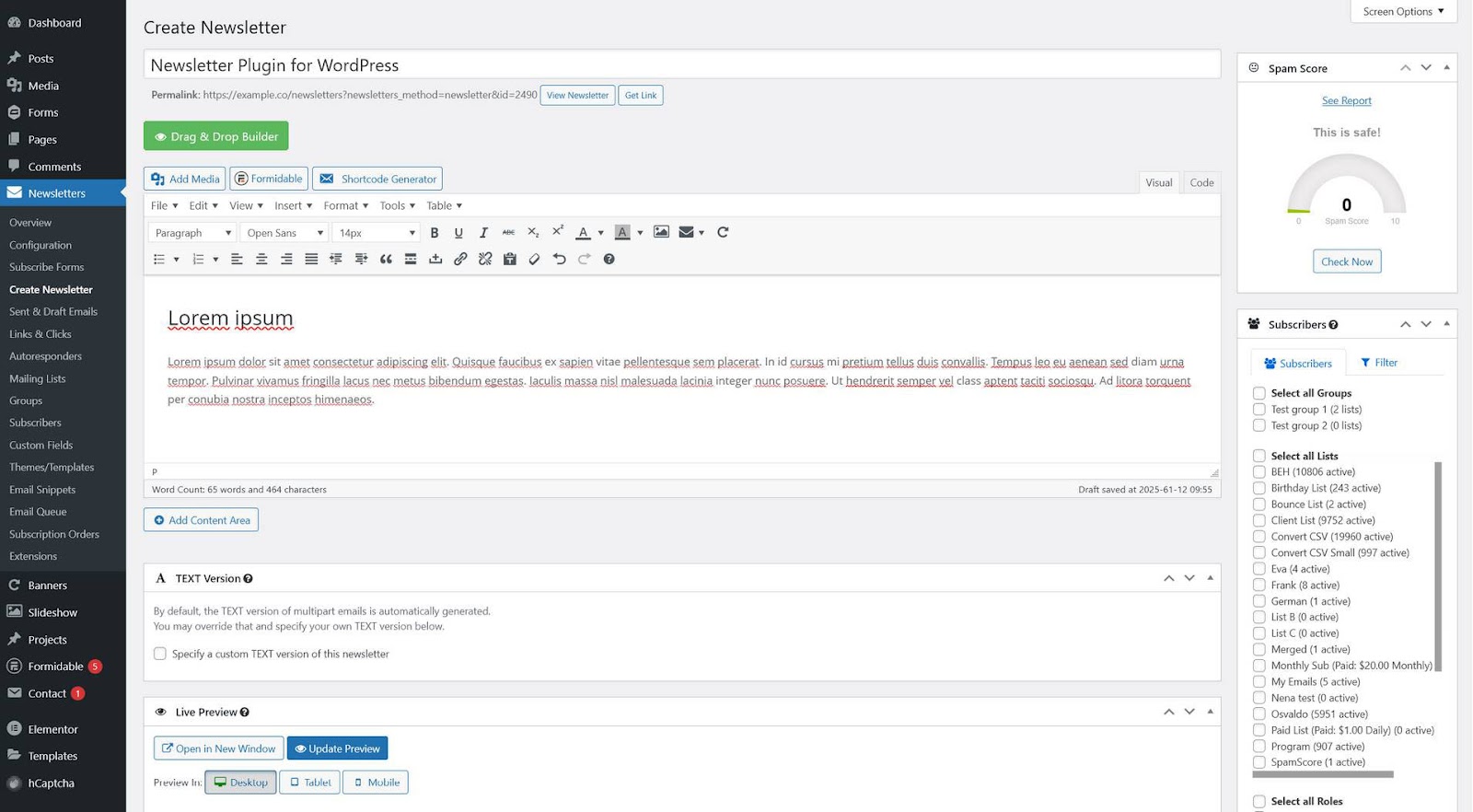This screenshot has width=1473, height=812.
Task: Expand Screen Options panel
Action: [x=1403, y=11]
